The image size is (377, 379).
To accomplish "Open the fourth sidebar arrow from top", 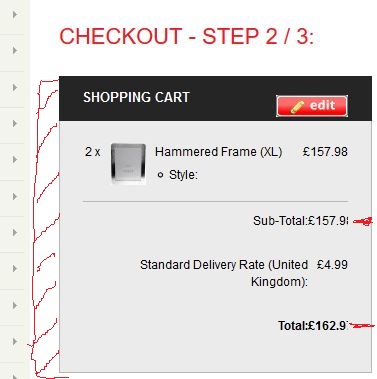I will [15, 123].
